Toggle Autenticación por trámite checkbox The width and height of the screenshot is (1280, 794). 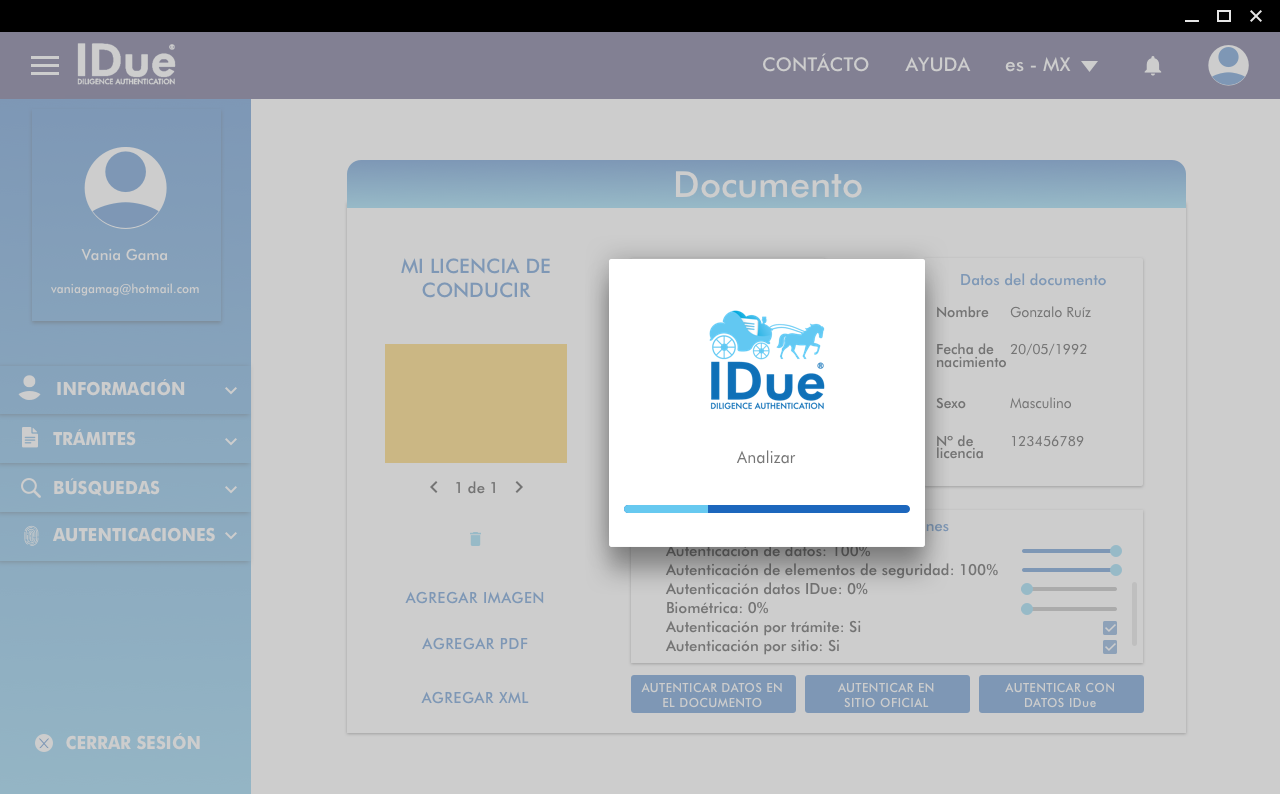click(1109, 628)
